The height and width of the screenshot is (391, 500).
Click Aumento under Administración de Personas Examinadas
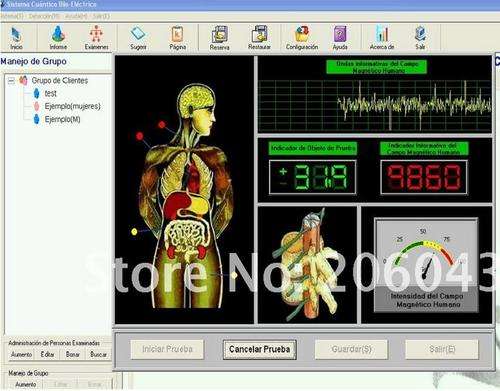[x=21, y=354]
